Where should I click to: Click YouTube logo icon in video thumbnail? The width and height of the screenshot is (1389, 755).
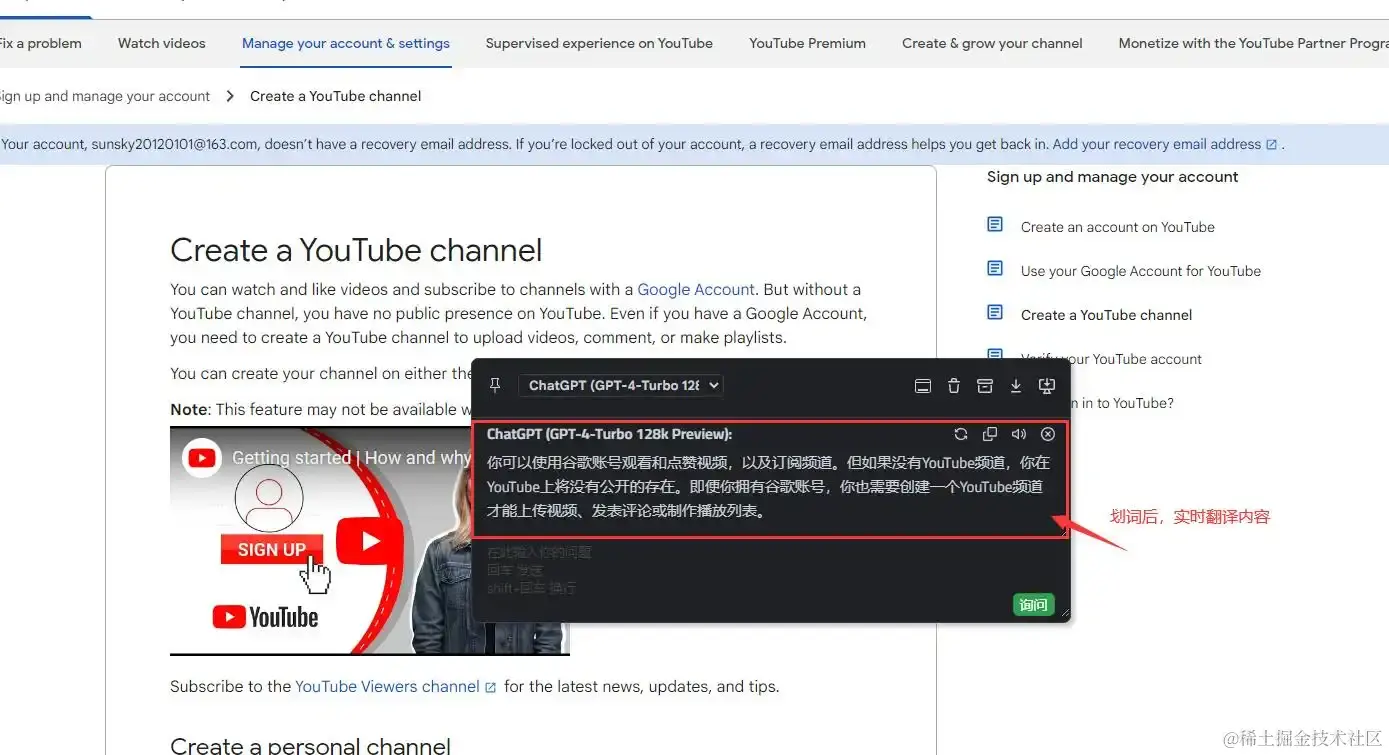203,458
